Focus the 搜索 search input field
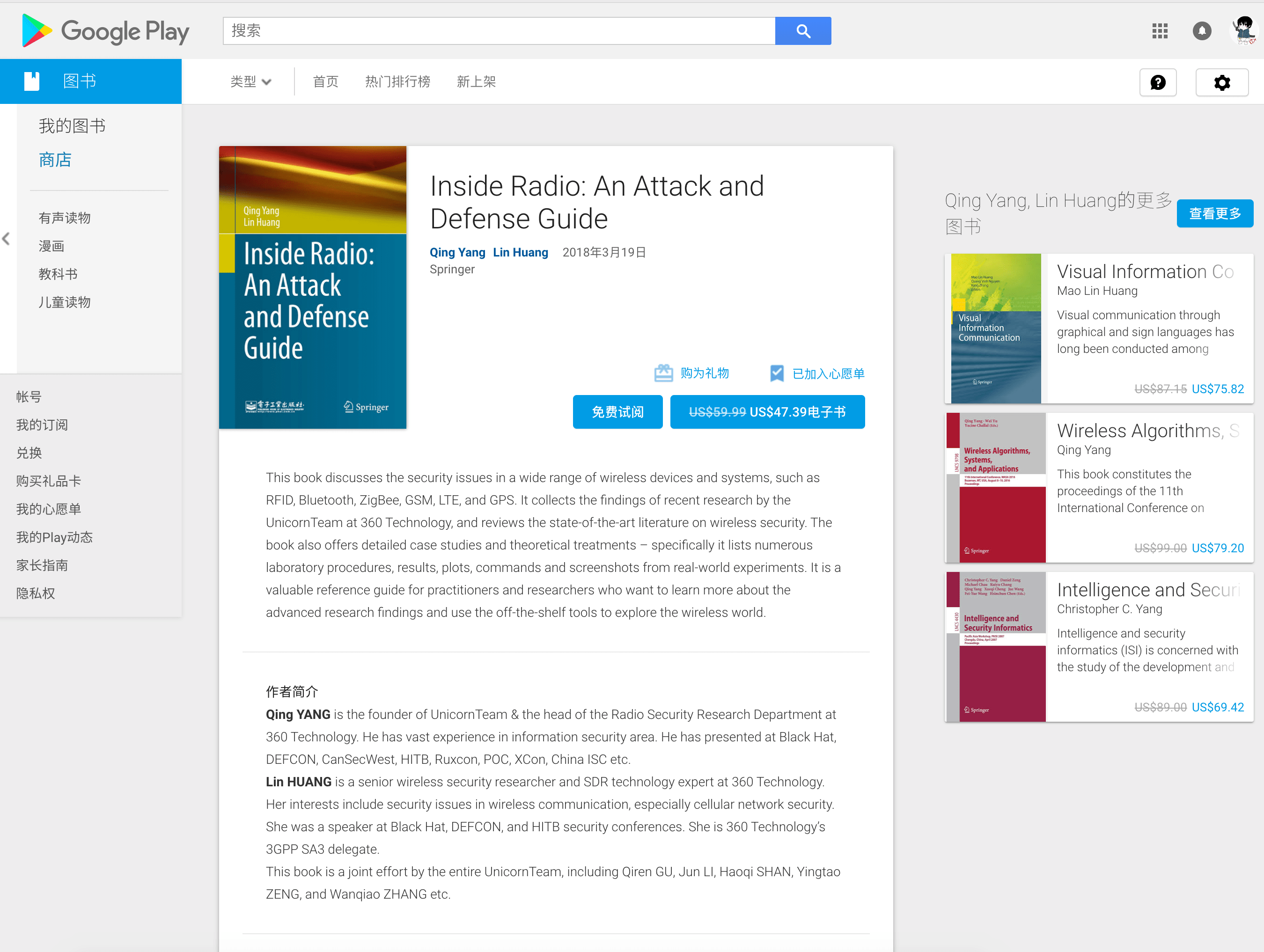 click(498, 31)
